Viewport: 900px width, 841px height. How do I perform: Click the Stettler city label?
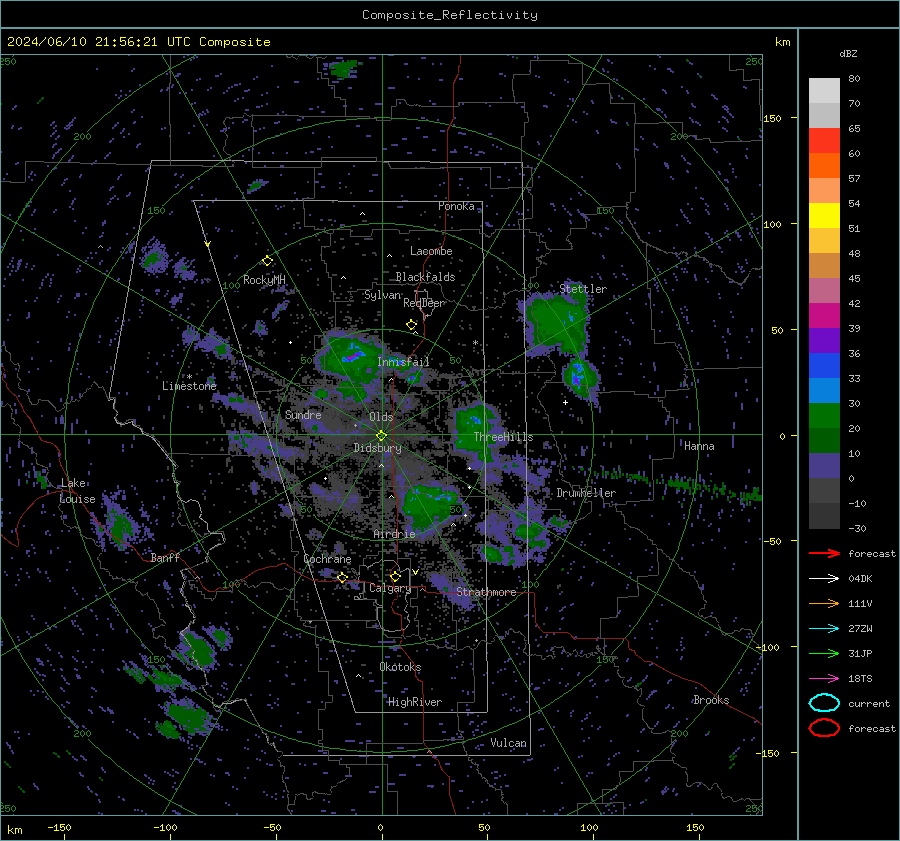coord(583,289)
